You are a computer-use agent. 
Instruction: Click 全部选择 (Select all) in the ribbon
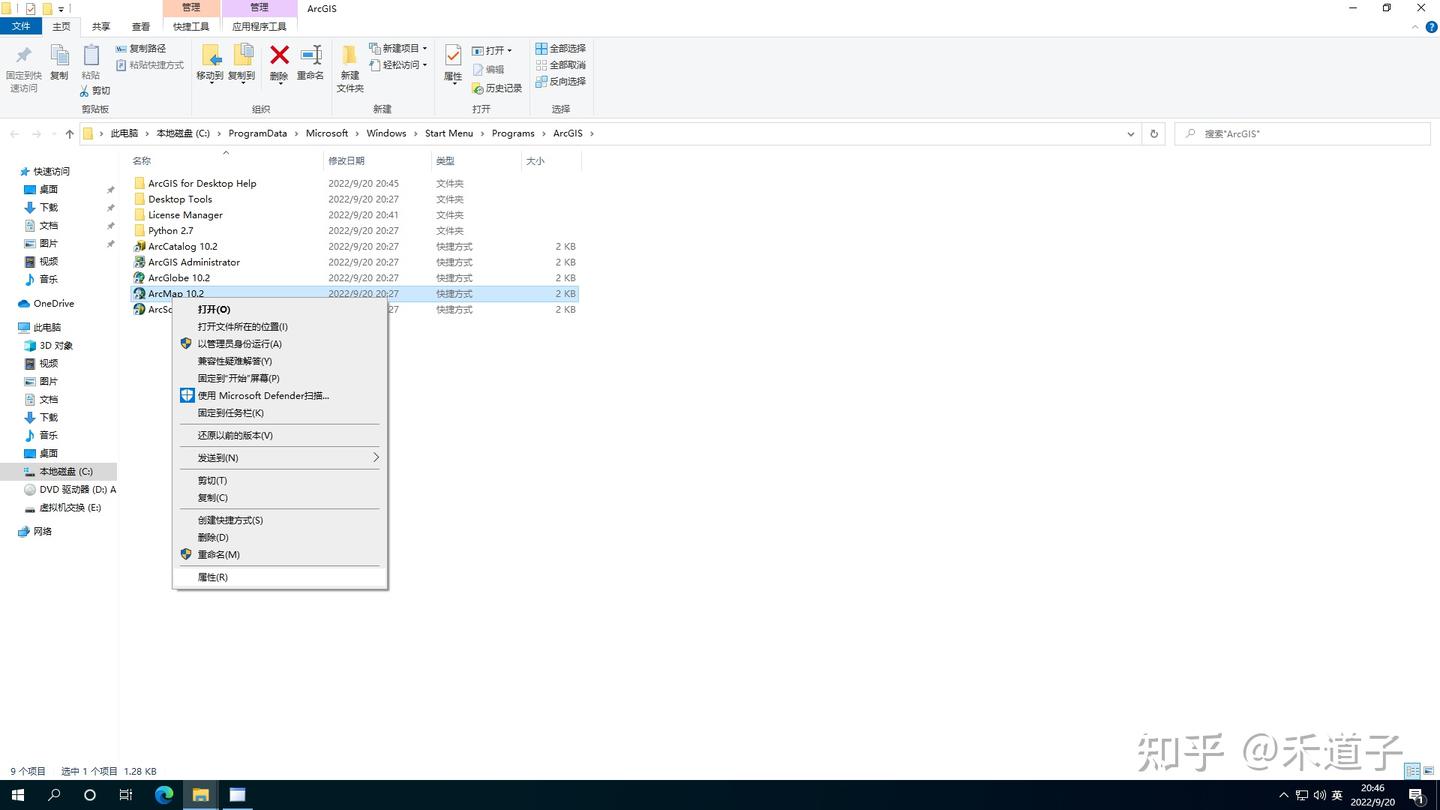pyautogui.click(x=562, y=47)
